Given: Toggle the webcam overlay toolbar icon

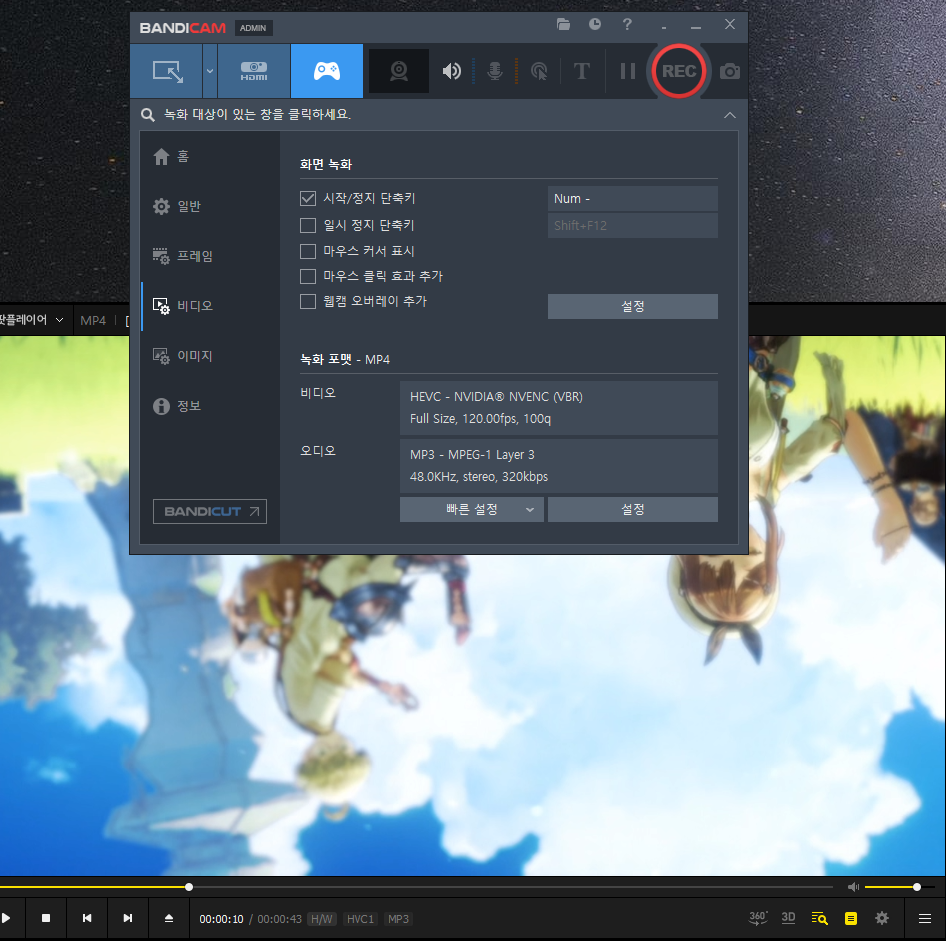Looking at the screenshot, I should 399,71.
